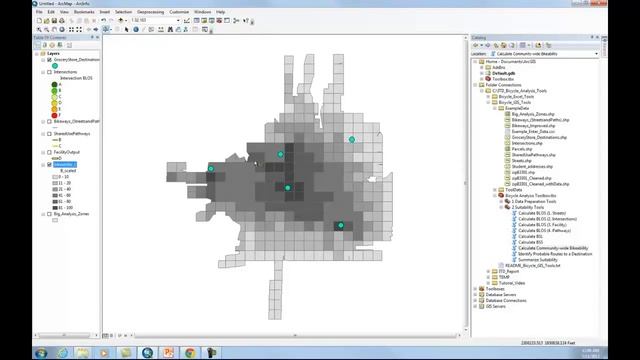Viewport: 640px width, 360px height.
Task: Expand the ToolData folder
Action: (x=495, y=190)
